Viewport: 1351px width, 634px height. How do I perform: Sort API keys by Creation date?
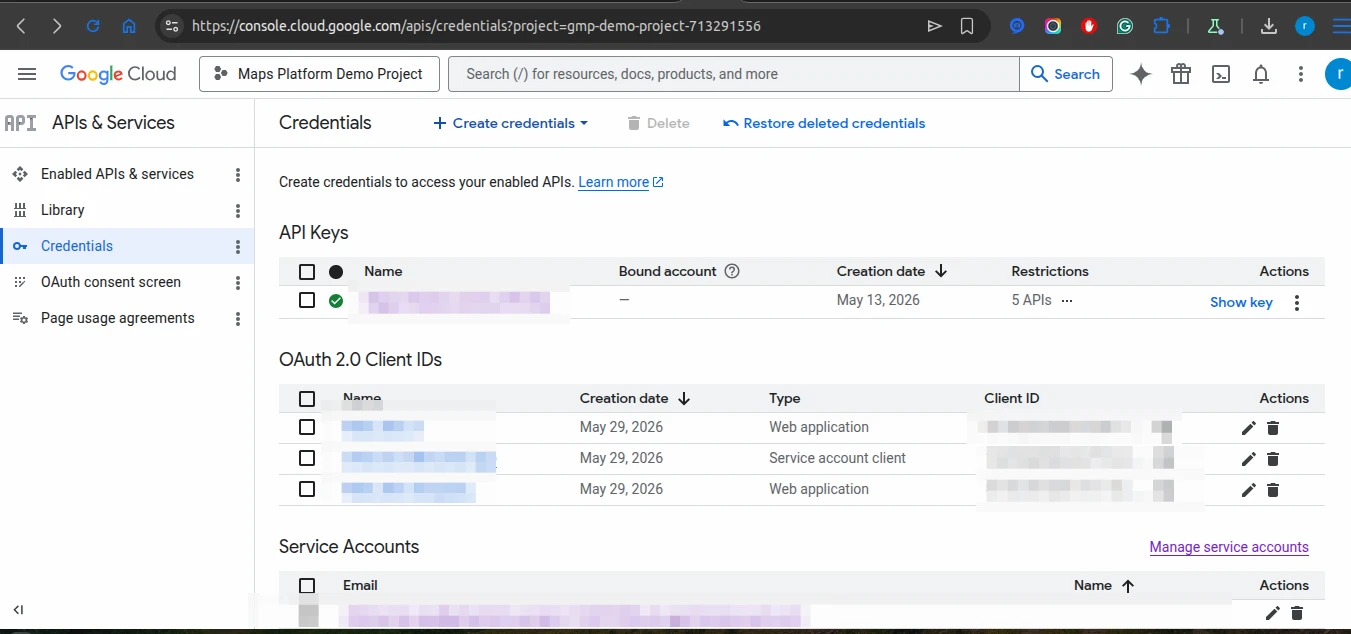[x=892, y=271]
